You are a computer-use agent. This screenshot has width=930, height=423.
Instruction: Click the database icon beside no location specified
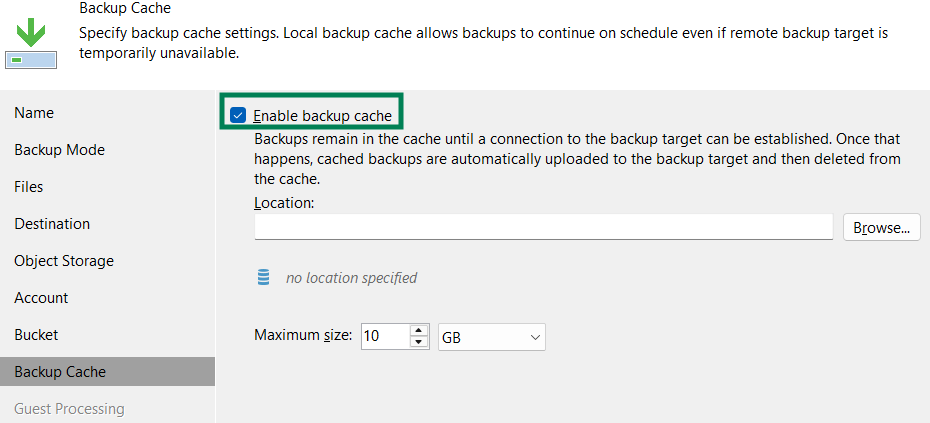pyautogui.click(x=263, y=277)
